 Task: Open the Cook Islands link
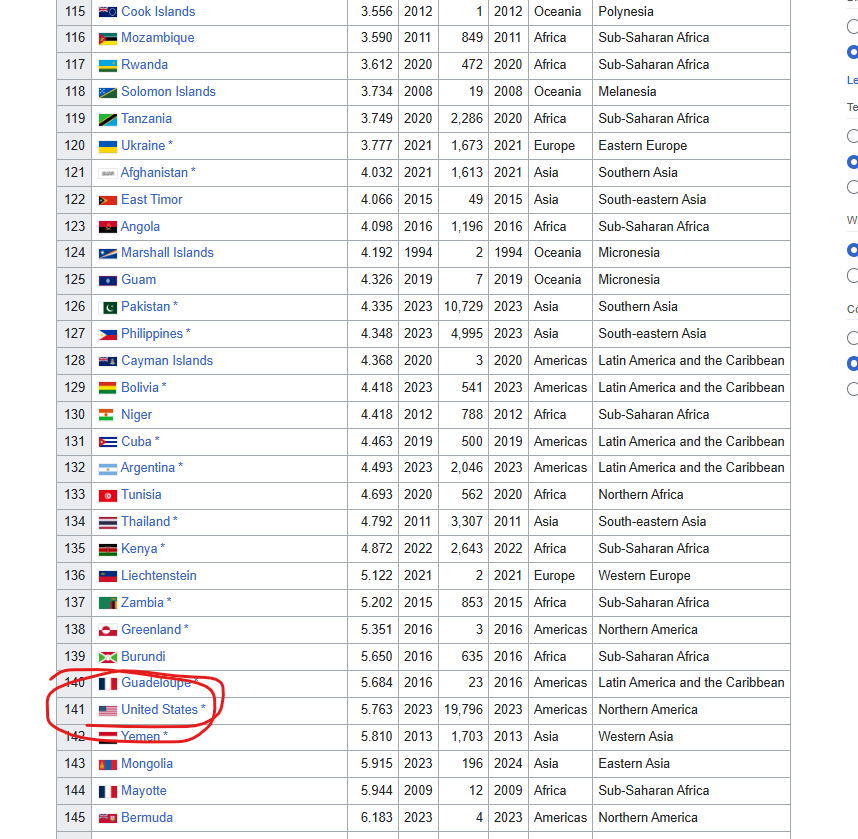pos(158,11)
